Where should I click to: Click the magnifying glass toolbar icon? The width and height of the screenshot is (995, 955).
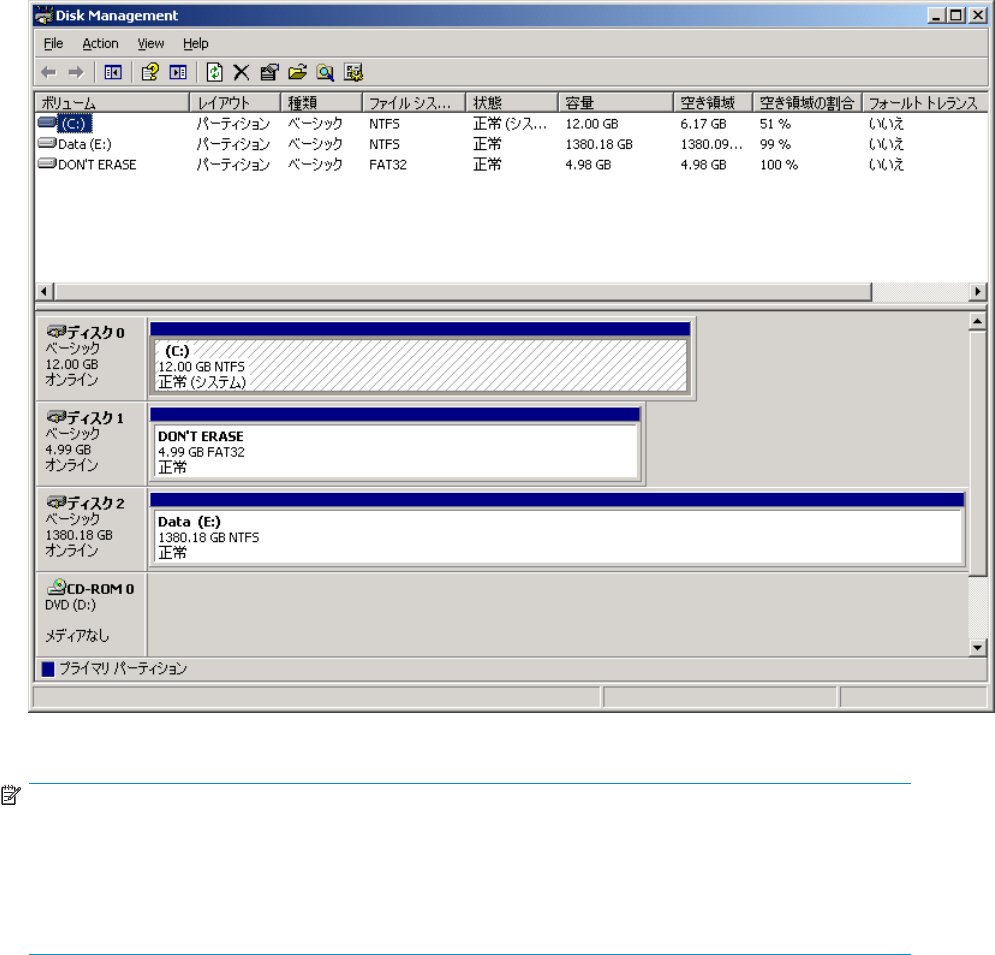325,72
